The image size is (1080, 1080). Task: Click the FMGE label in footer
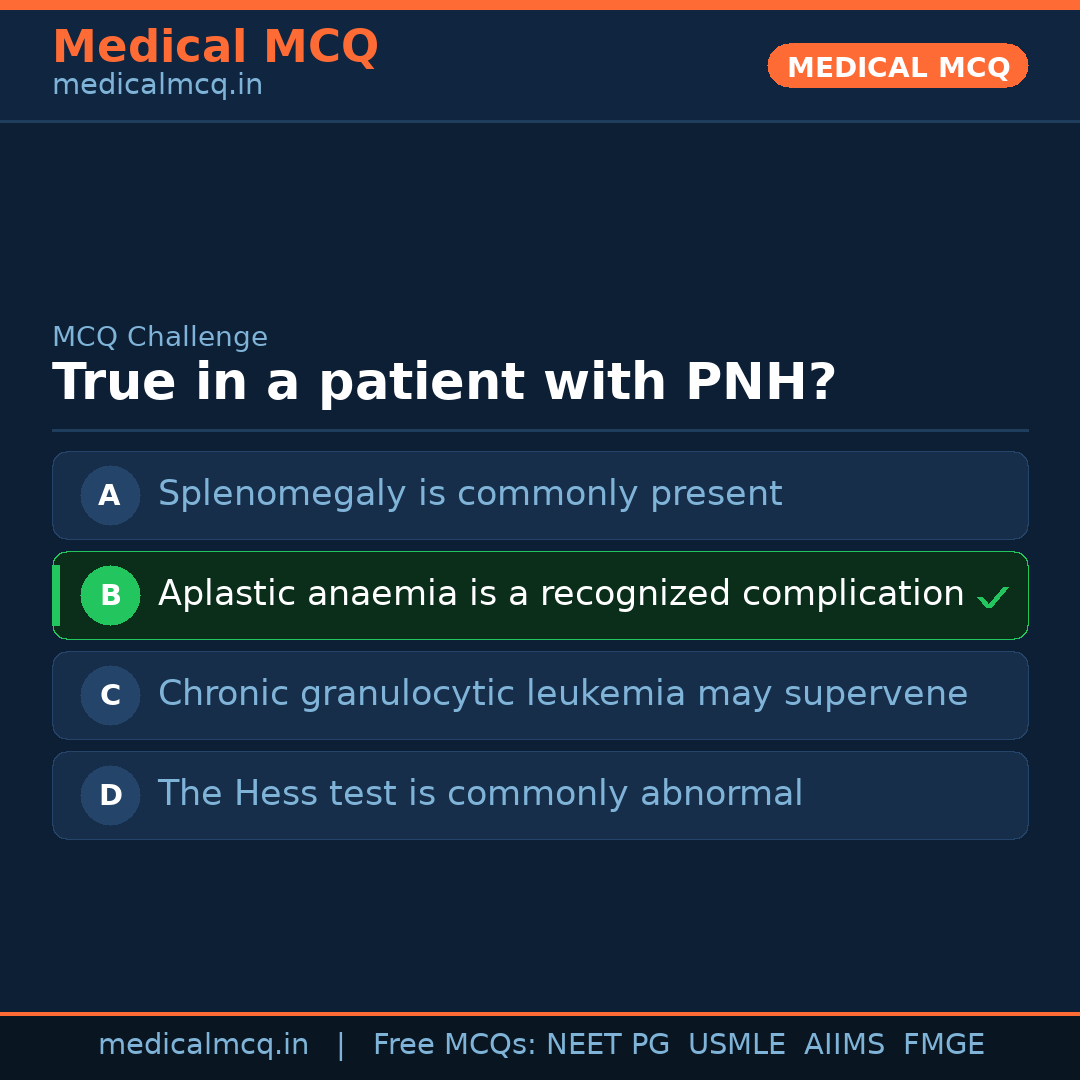pos(944,1045)
